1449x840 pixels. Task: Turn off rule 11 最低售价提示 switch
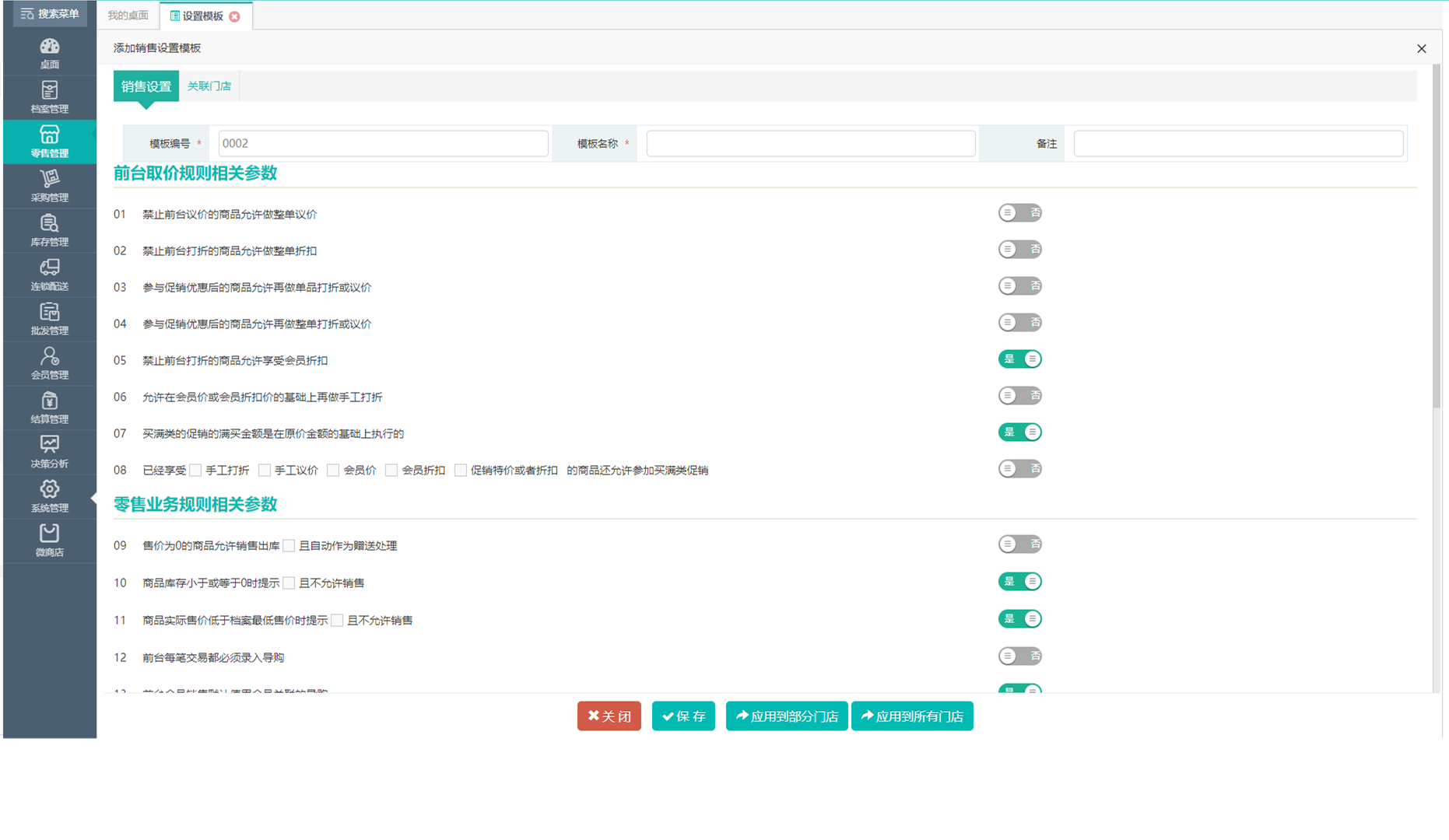pyautogui.click(x=1019, y=618)
